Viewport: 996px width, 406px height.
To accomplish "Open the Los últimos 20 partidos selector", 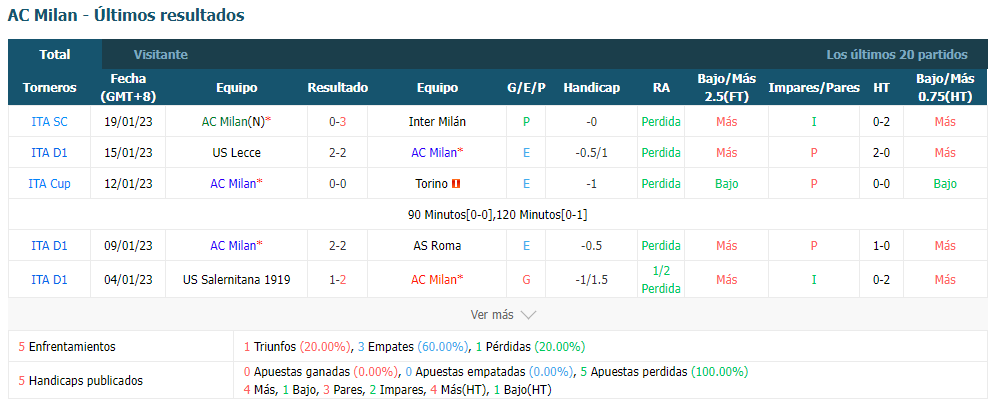I will click(897, 55).
